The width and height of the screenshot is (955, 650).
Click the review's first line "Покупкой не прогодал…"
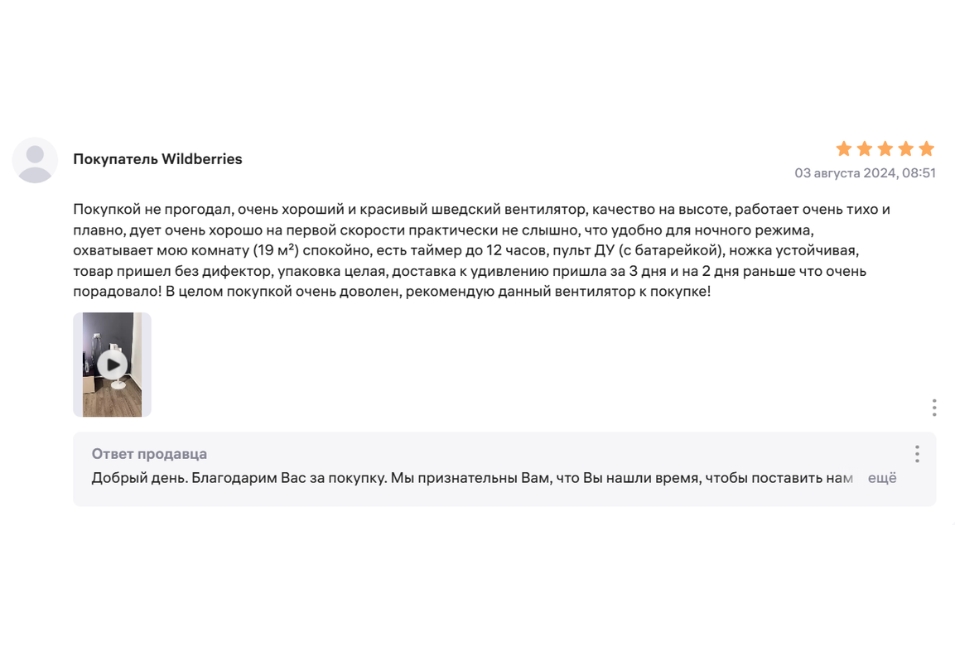480,209
